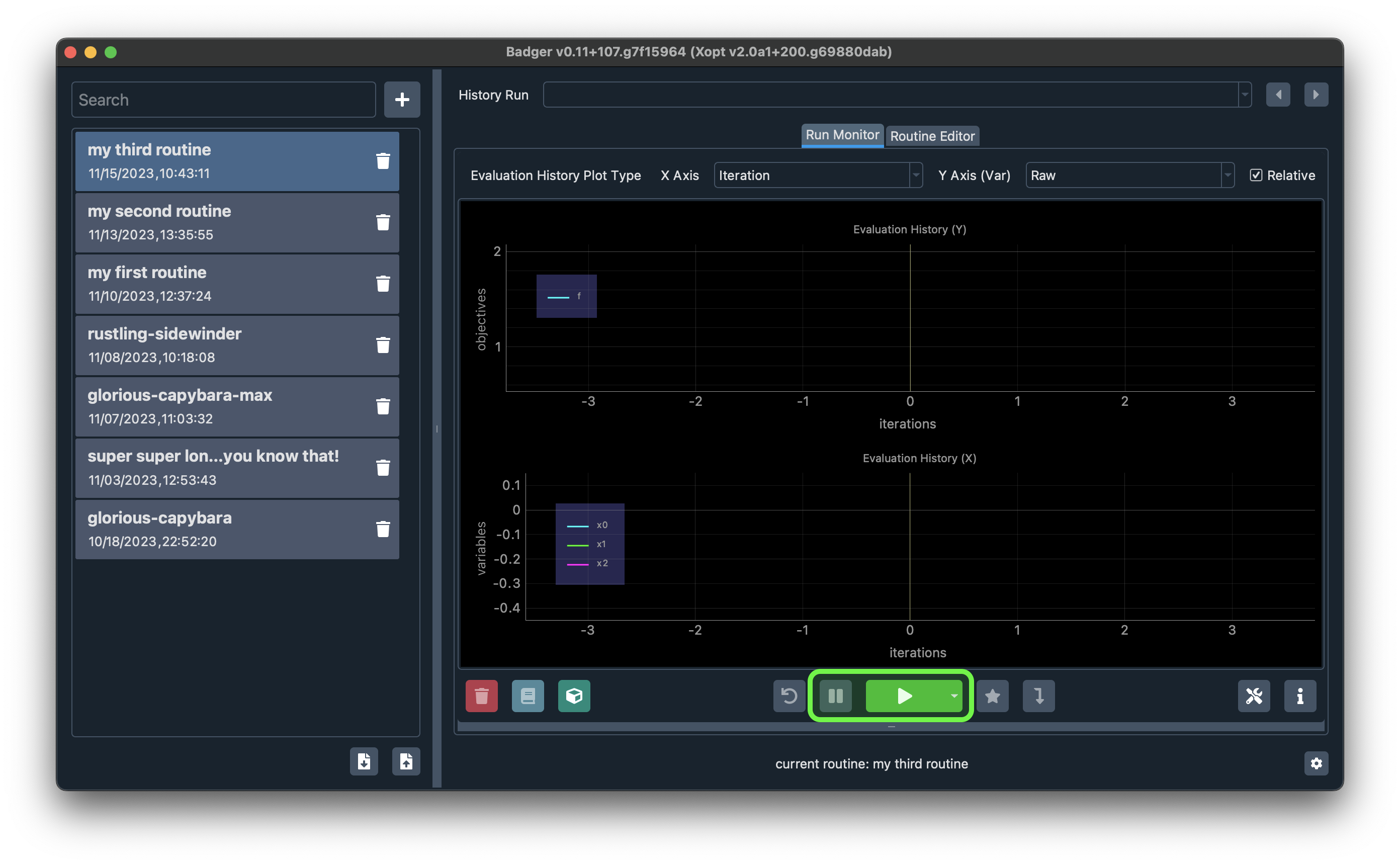Switch to the Routine Editor tab
This screenshot has height=865, width=1400.
[932, 136]
